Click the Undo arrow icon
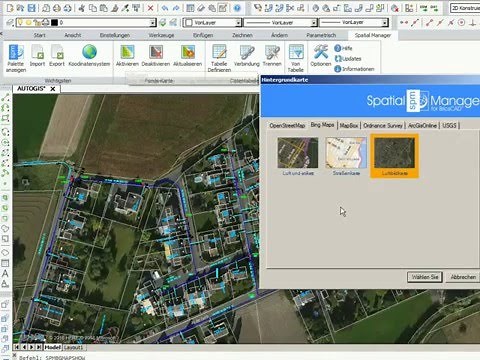 click(165, 8)
